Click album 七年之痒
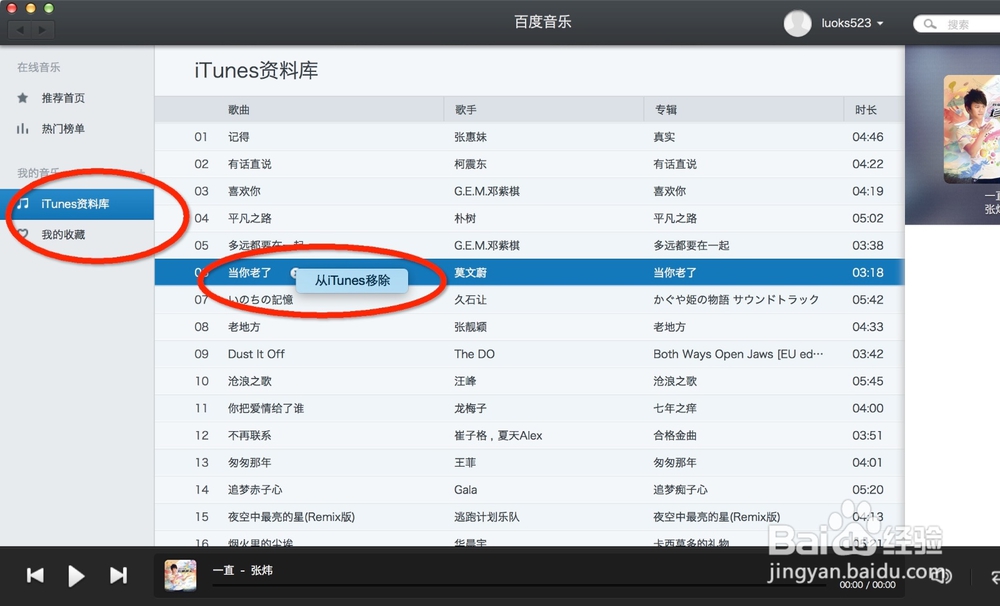The width and height of the screenshot is (1000, 606). 675,408
